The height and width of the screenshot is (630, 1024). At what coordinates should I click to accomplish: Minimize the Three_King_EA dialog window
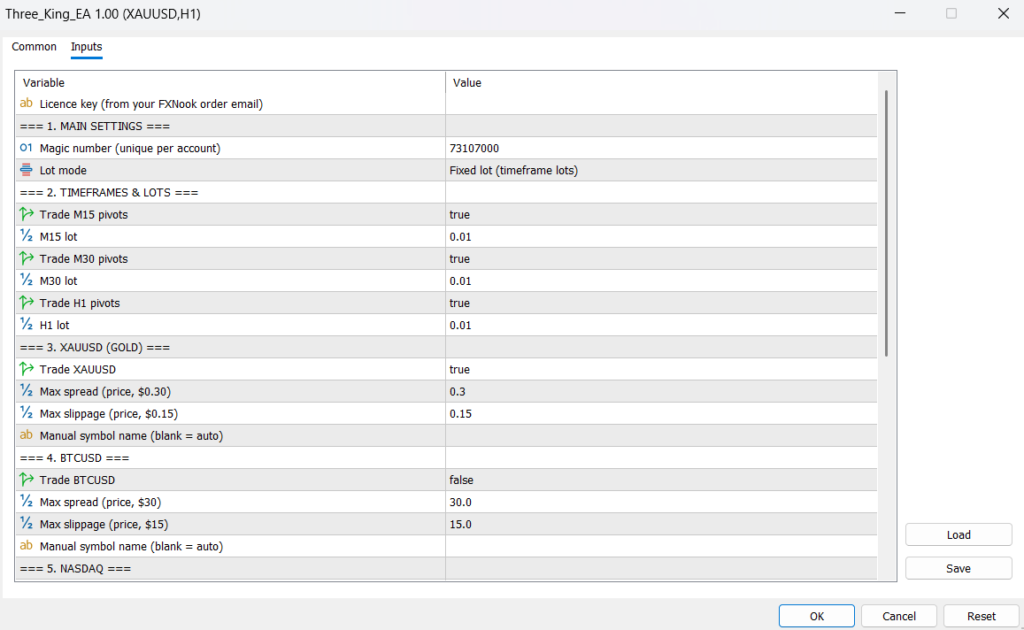(x=900, y=13)
